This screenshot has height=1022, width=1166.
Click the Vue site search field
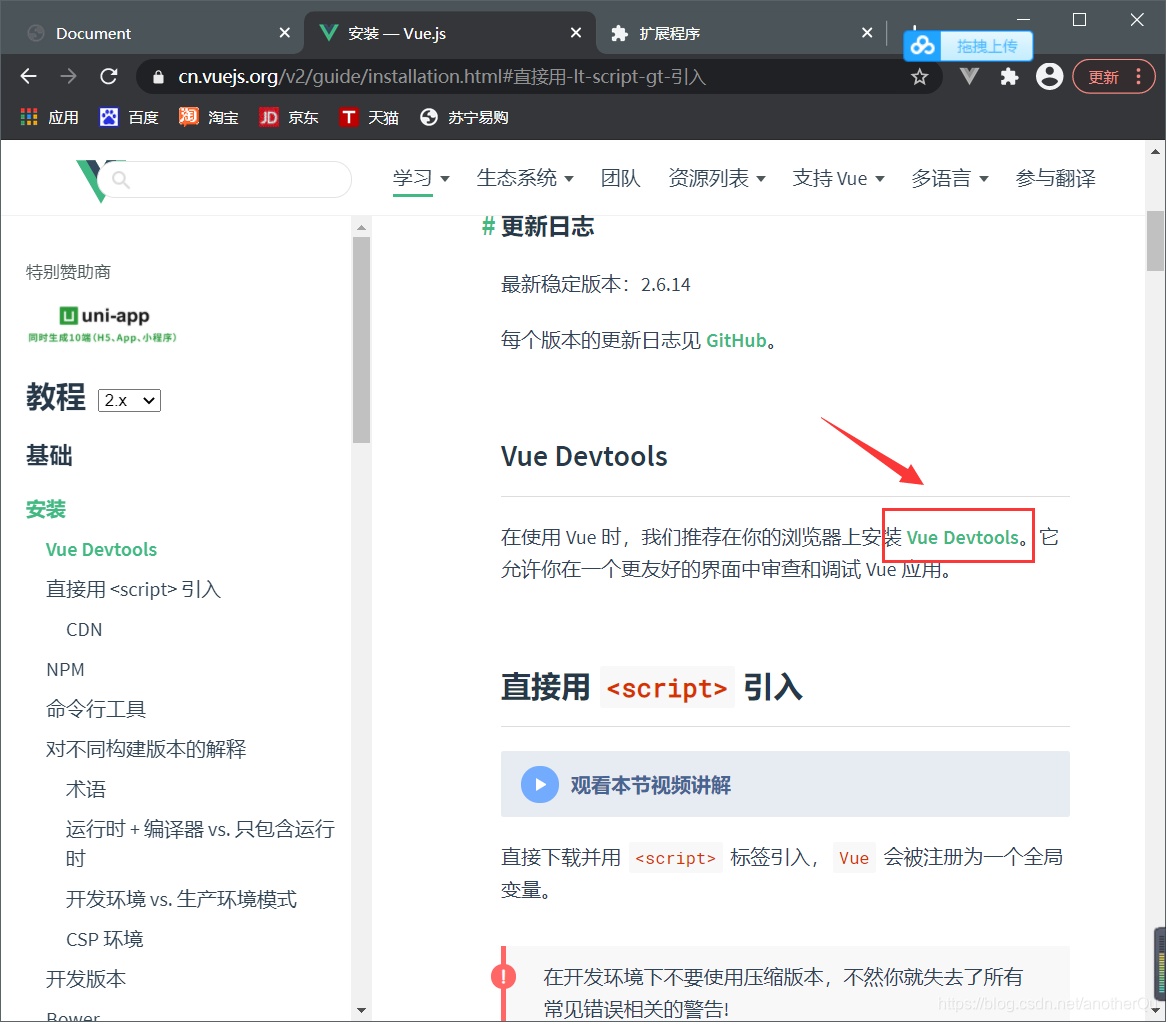[227, 180]
